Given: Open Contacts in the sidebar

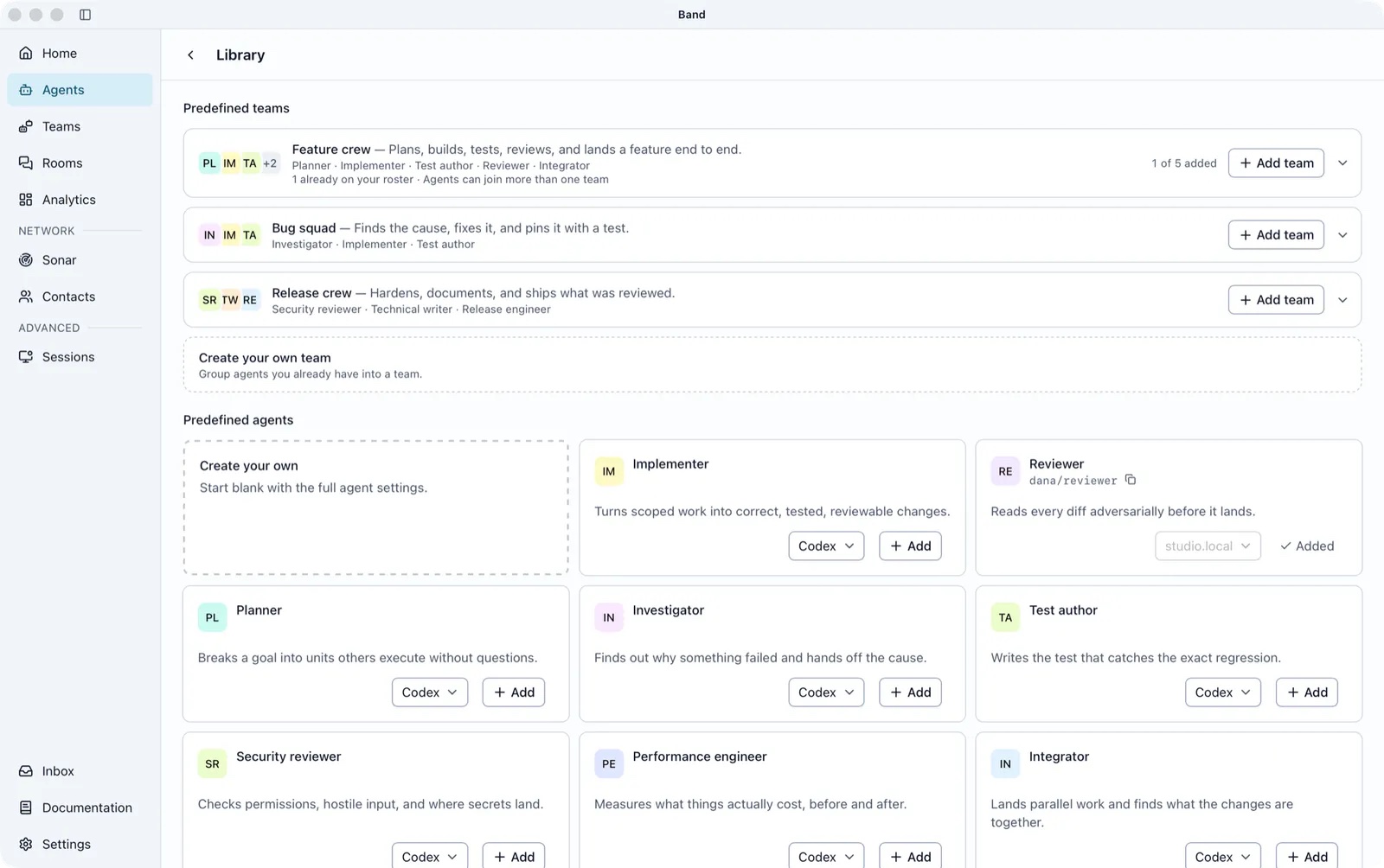Looking at the screenshot, I should [x=80, y=297].
